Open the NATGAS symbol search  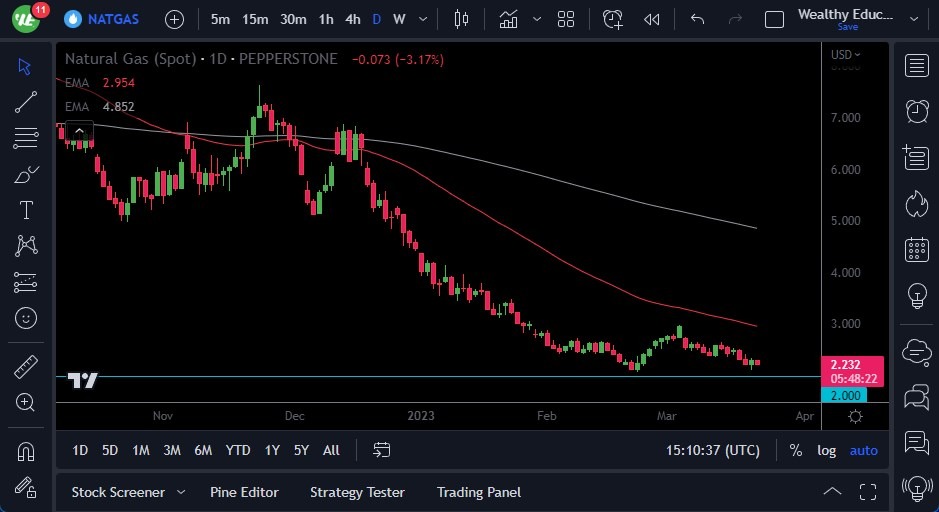tap(102, 19)
